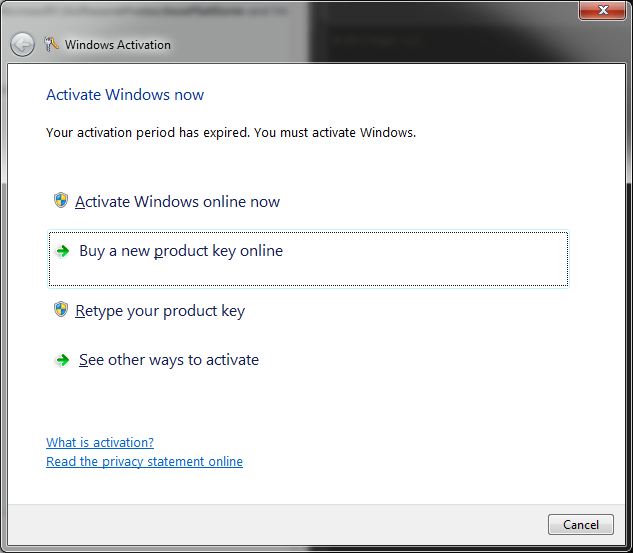This screenshot has height=553, width=633.
Task: Click green arrow beside See other ways to activate
Action: coord(63,360)
